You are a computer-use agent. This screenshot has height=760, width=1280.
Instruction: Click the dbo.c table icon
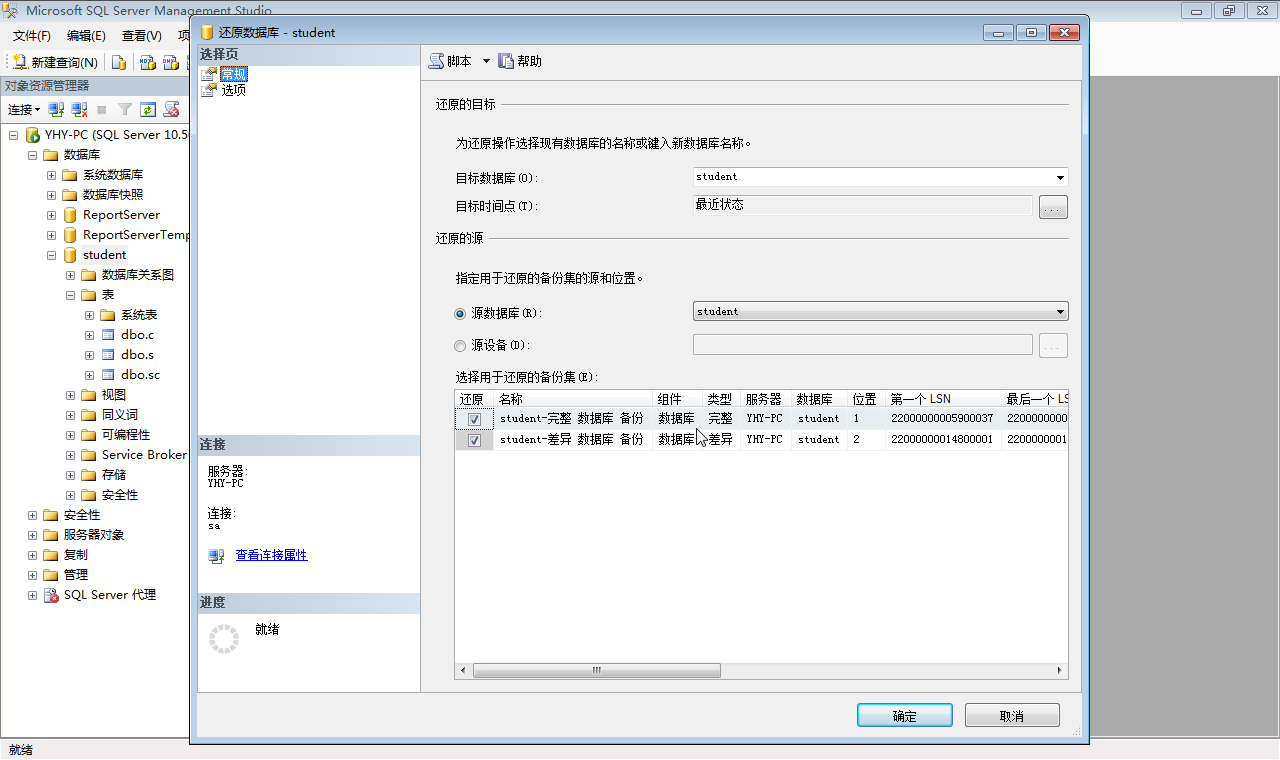[x=108, y=335]
